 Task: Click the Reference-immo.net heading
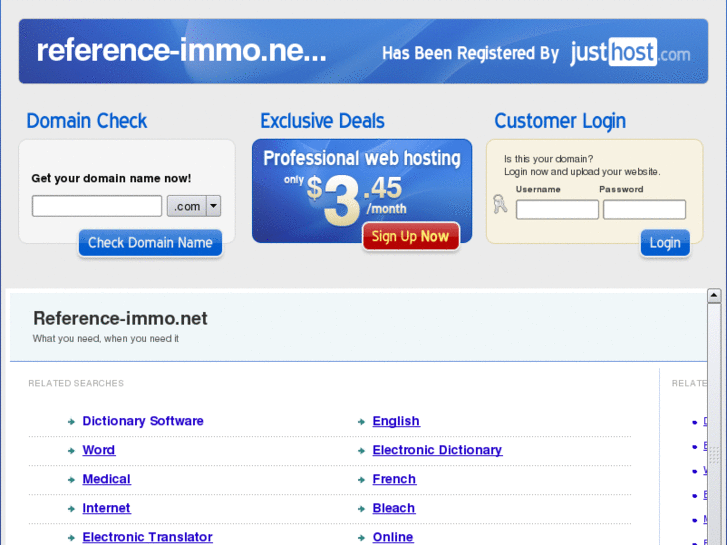pos(121,319)
